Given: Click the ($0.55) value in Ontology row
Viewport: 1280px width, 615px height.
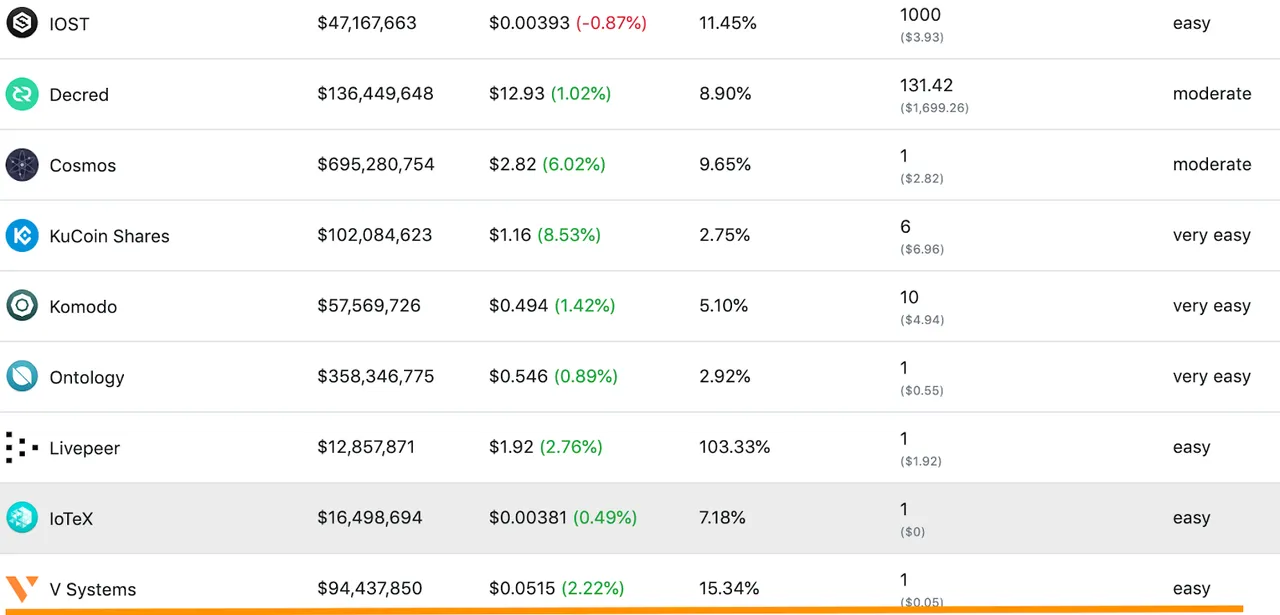Looking at the screenshot, I should coord(922,391).
